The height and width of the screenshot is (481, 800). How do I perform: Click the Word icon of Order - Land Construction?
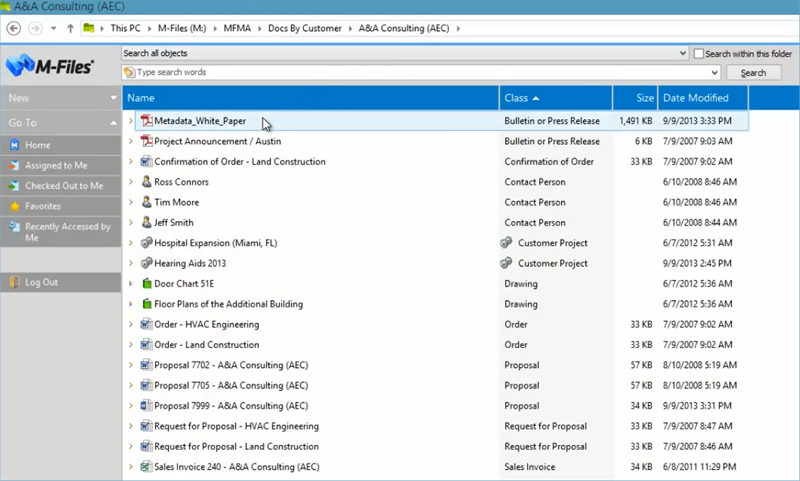(146, 345)
